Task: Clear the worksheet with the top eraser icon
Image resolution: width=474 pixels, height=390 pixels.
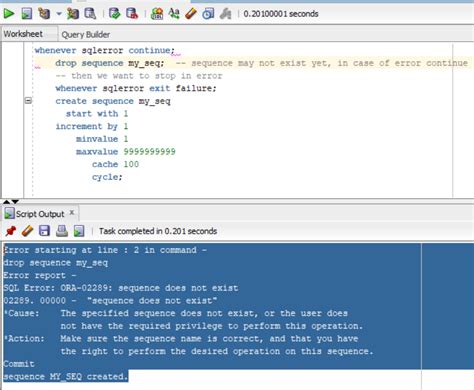Action: pyautogui.click(x=191, y=14)
